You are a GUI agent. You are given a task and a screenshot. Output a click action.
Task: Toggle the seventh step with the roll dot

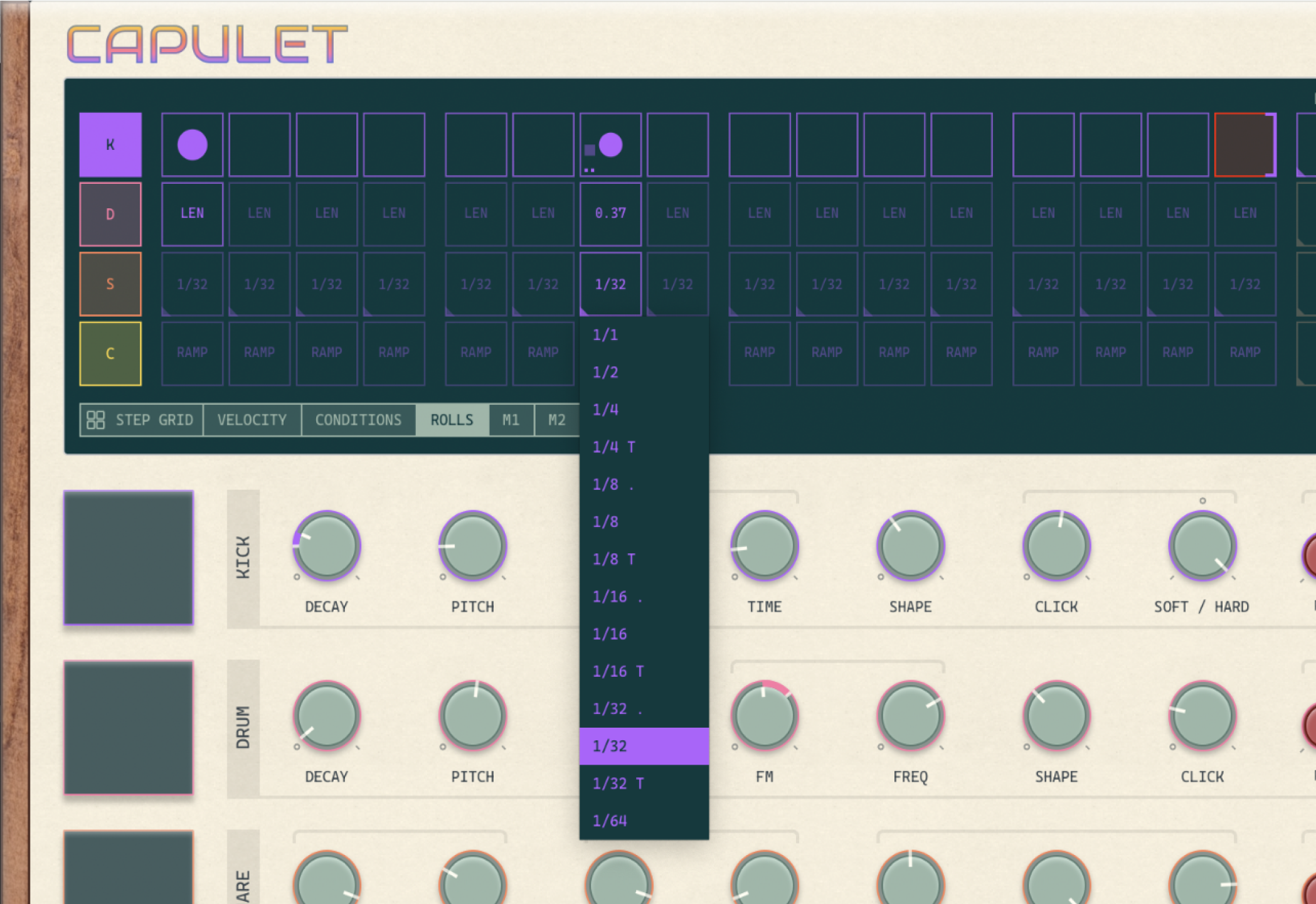pos(610,144)
